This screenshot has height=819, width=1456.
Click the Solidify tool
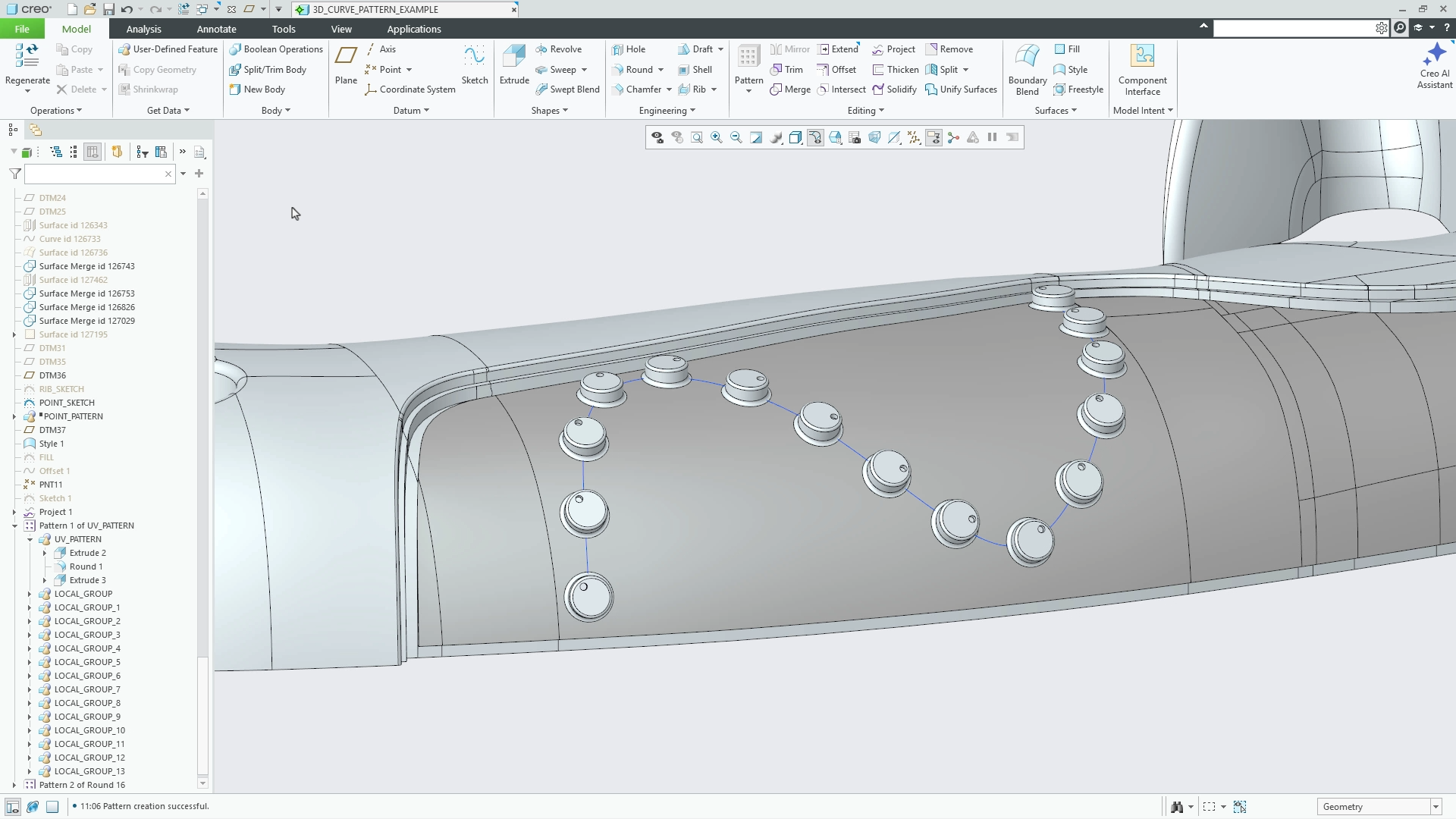[x=894, y=89]
